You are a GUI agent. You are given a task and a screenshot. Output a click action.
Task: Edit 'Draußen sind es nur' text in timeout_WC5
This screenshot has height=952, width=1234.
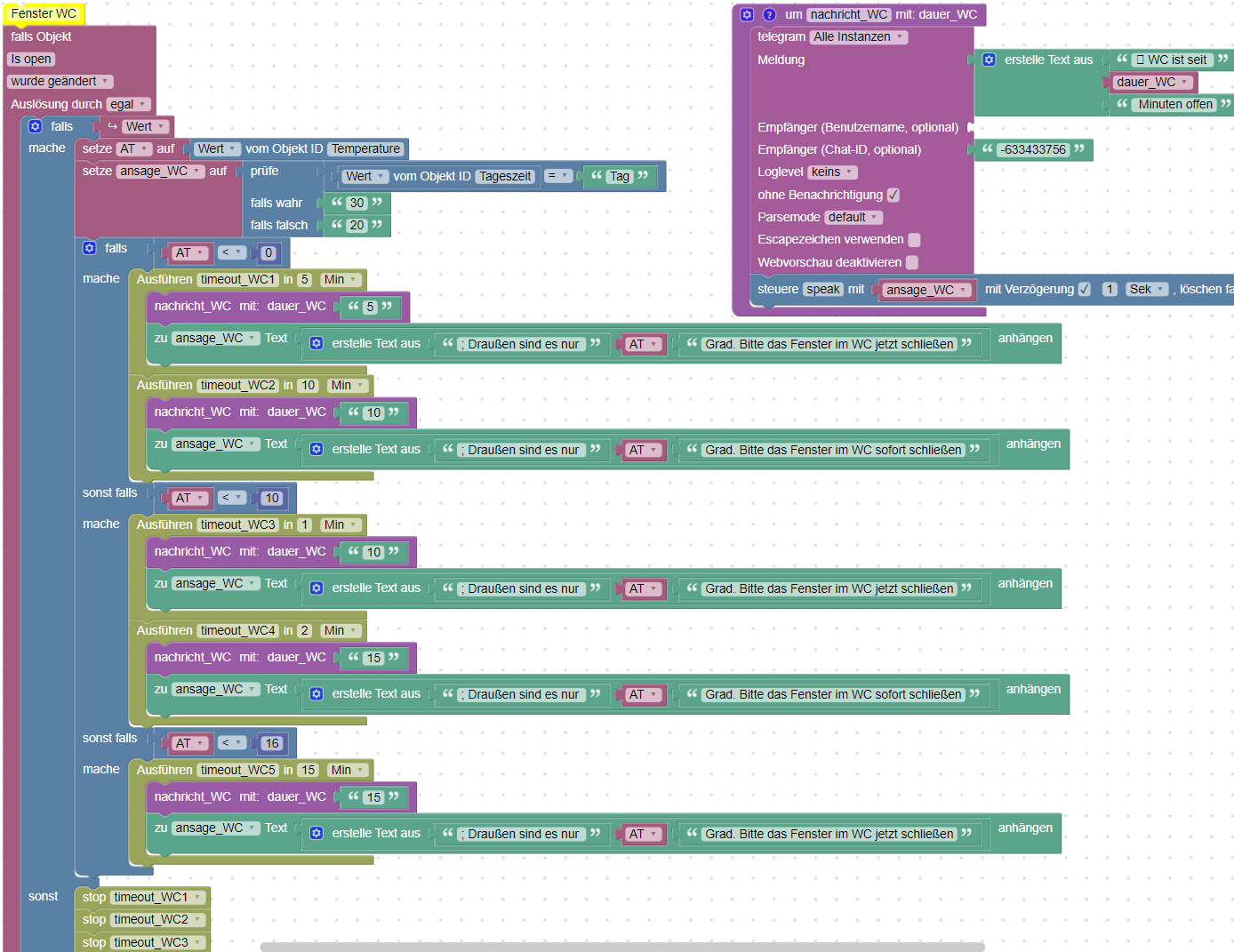coord(522,834)
